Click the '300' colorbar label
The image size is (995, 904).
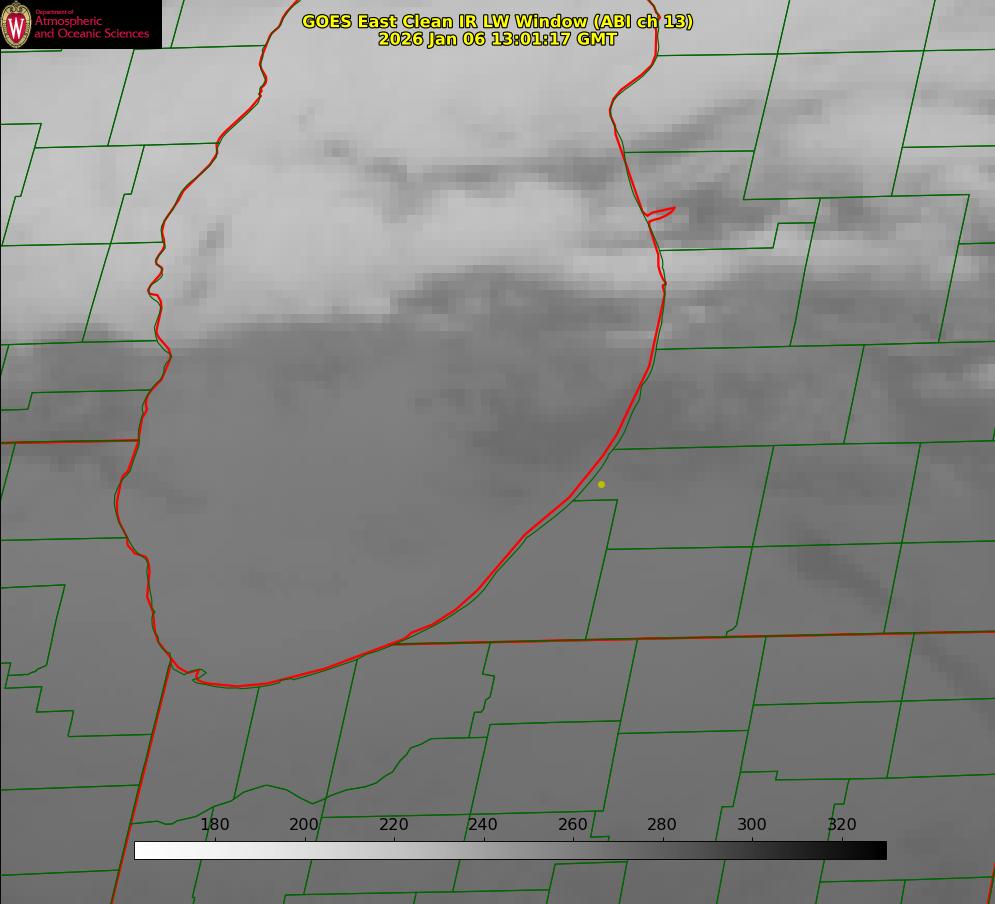coord(752,824)
